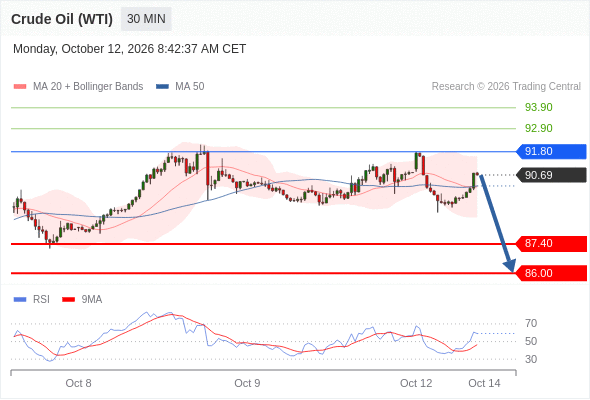
Task: Click the 30 MIN timeframe badge
Action: coord(146,19)
